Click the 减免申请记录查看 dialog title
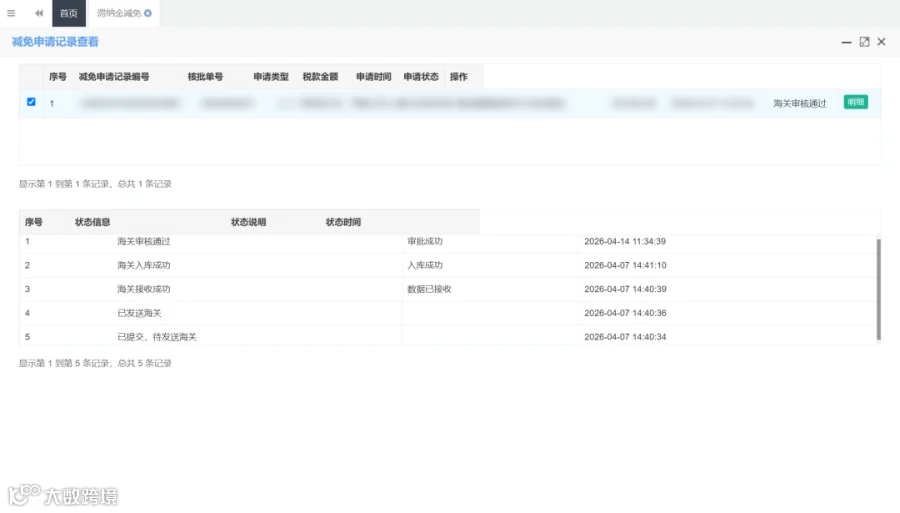This screenshot has height=513, width=900. click(55, 42)
